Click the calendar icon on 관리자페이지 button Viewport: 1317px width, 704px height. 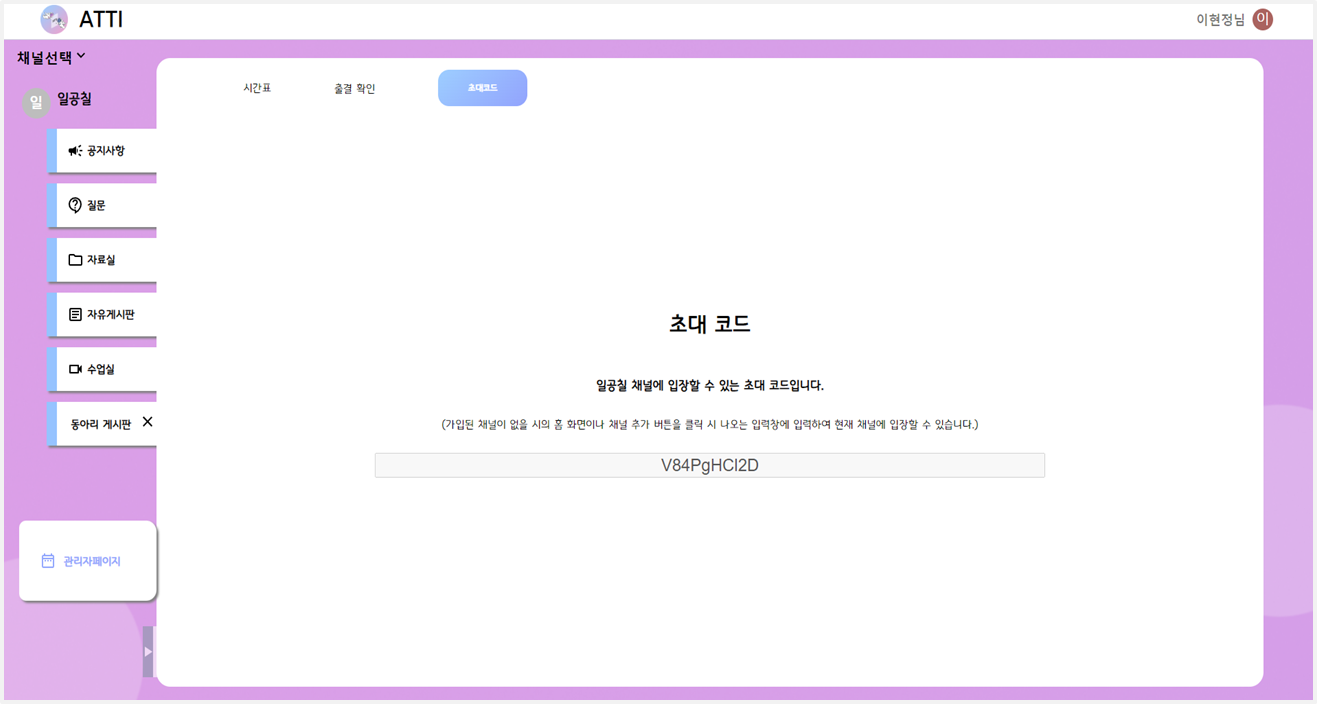[46, 561]
